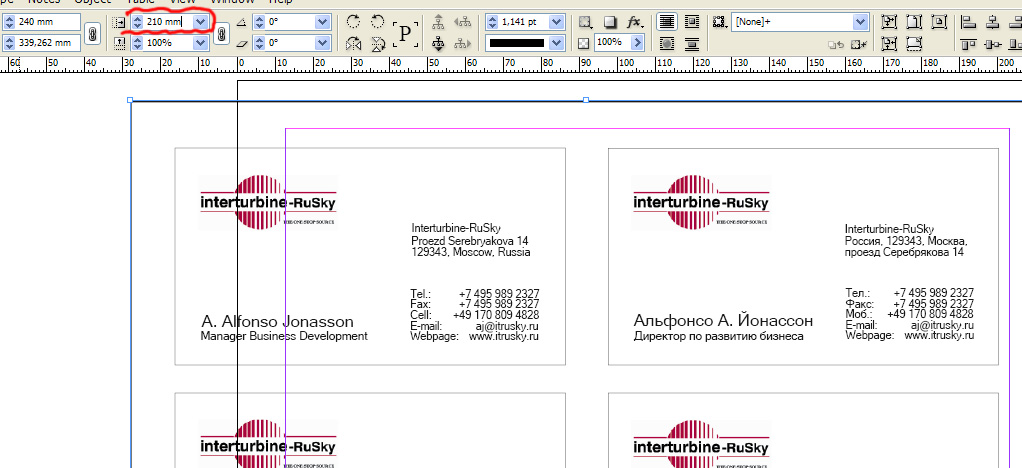Image resolution: width=1022 pixels, height=468 pixels.
Task: Rotate selection 90° counter-clockwise icon
Action: click(378, 22)
